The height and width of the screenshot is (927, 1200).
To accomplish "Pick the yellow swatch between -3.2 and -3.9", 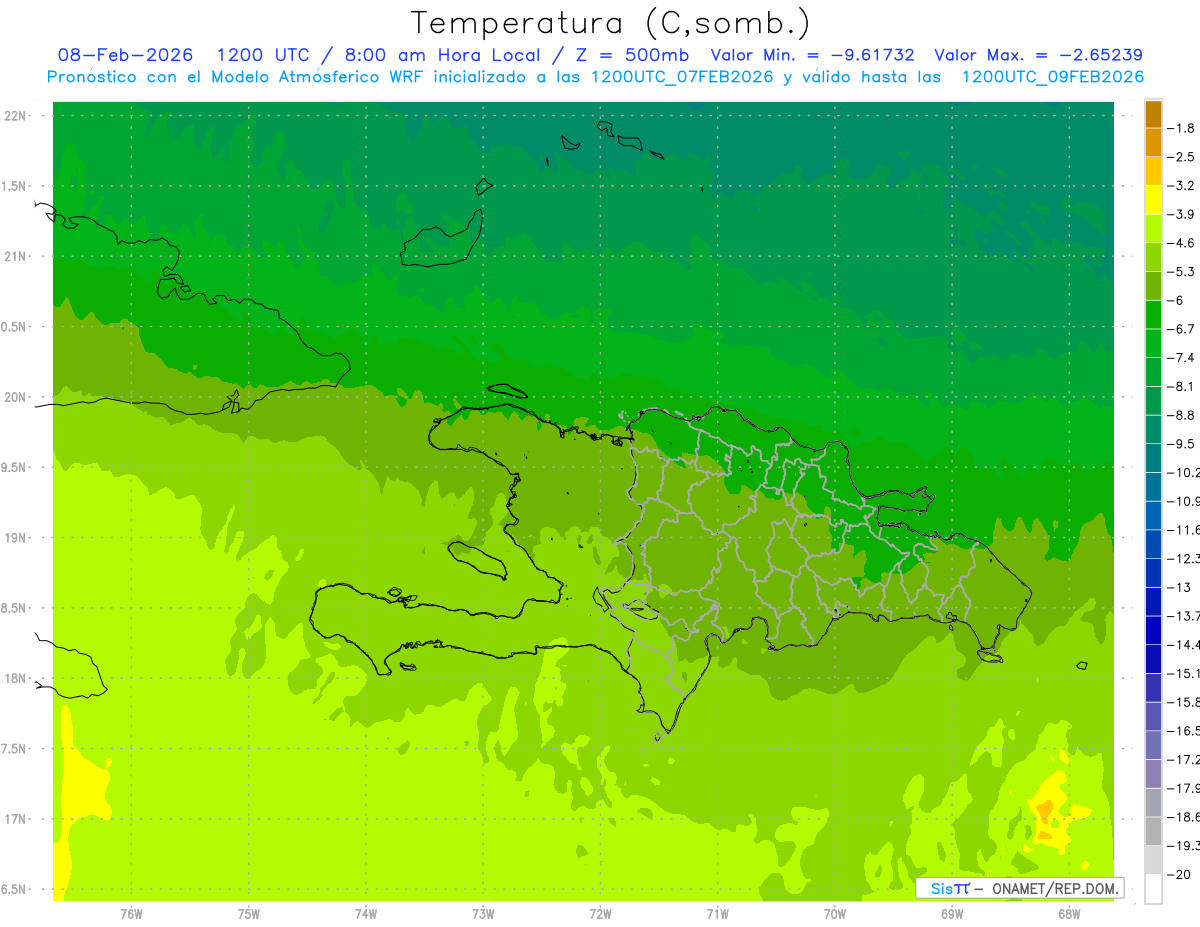I will click(1153, 200).
